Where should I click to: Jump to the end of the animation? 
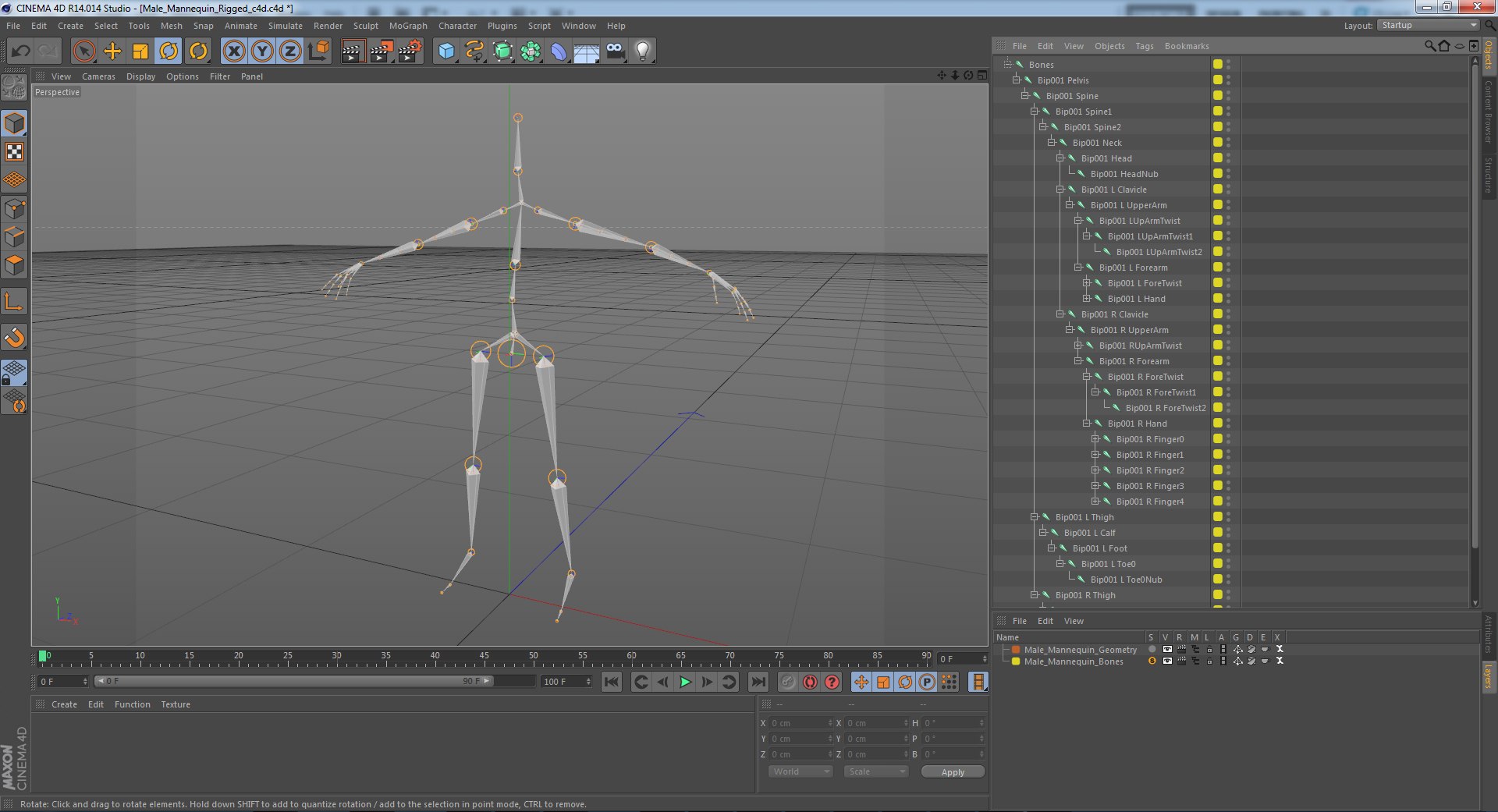pos(758,682)
